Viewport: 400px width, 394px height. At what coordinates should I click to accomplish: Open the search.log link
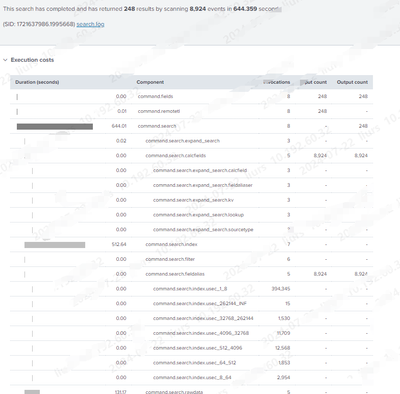[90, 24]
